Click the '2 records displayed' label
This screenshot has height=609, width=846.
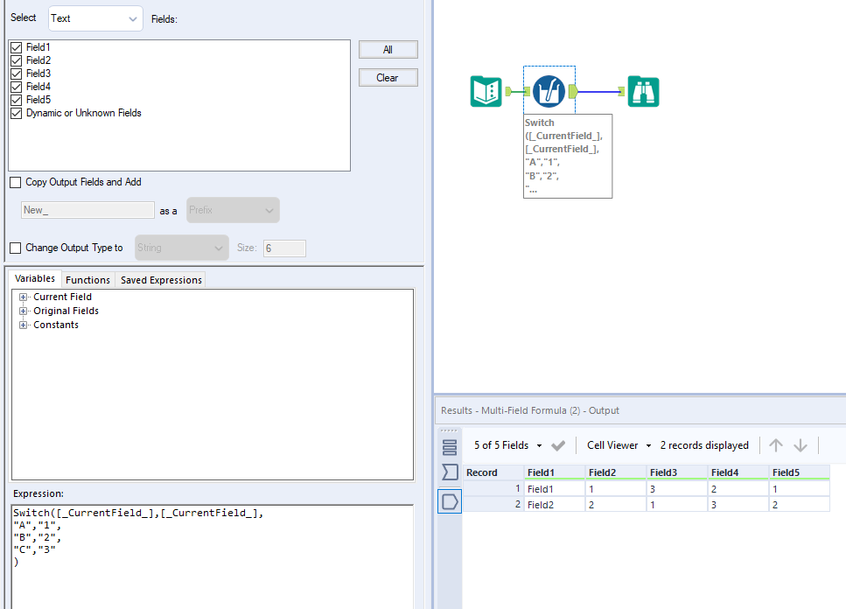tap(704, 445)
